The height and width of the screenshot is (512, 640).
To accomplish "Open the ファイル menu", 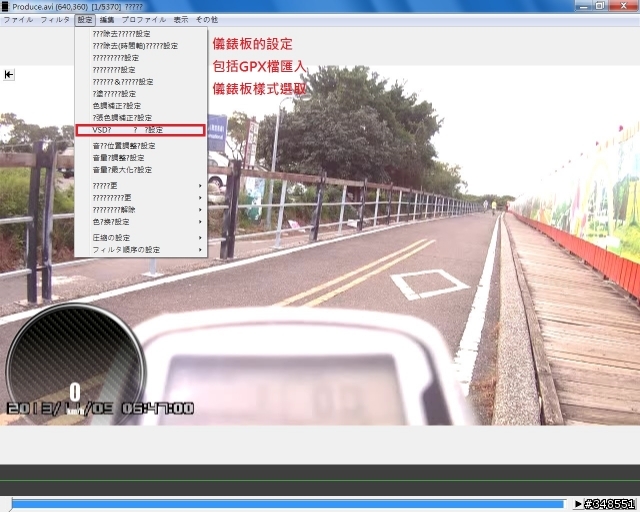I will [x=18, y=20].
